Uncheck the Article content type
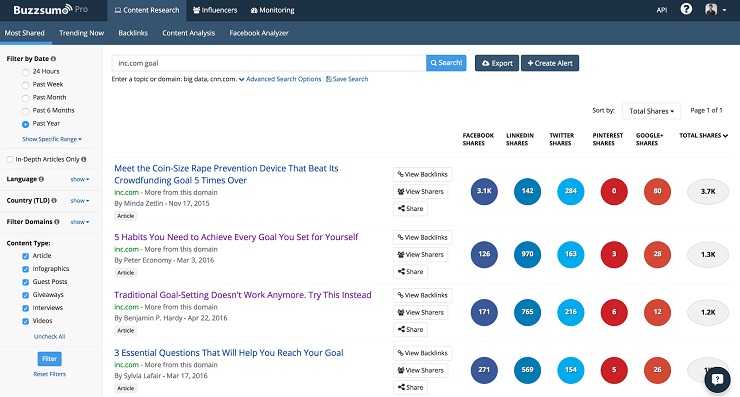740x397 pixels. pos(25,256)
